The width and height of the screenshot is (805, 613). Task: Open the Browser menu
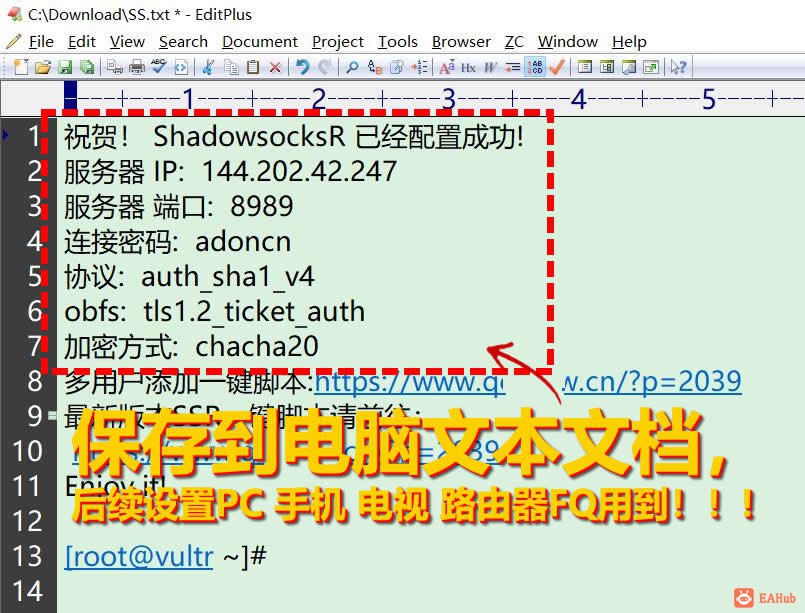tap(461, 42)
